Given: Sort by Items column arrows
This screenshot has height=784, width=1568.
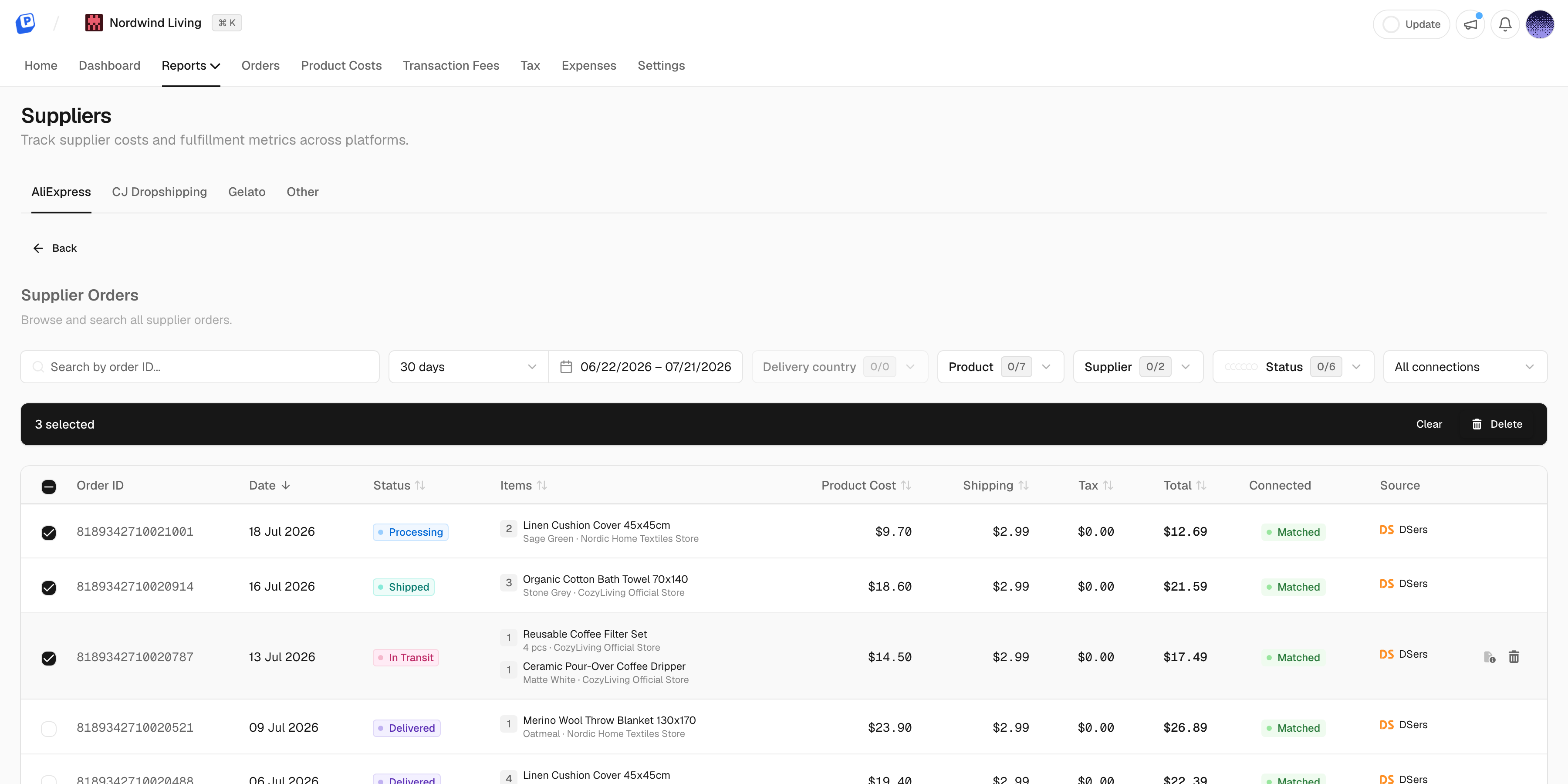Looking at the screenshot, I should pyautogui.click(x=542, y=485).
